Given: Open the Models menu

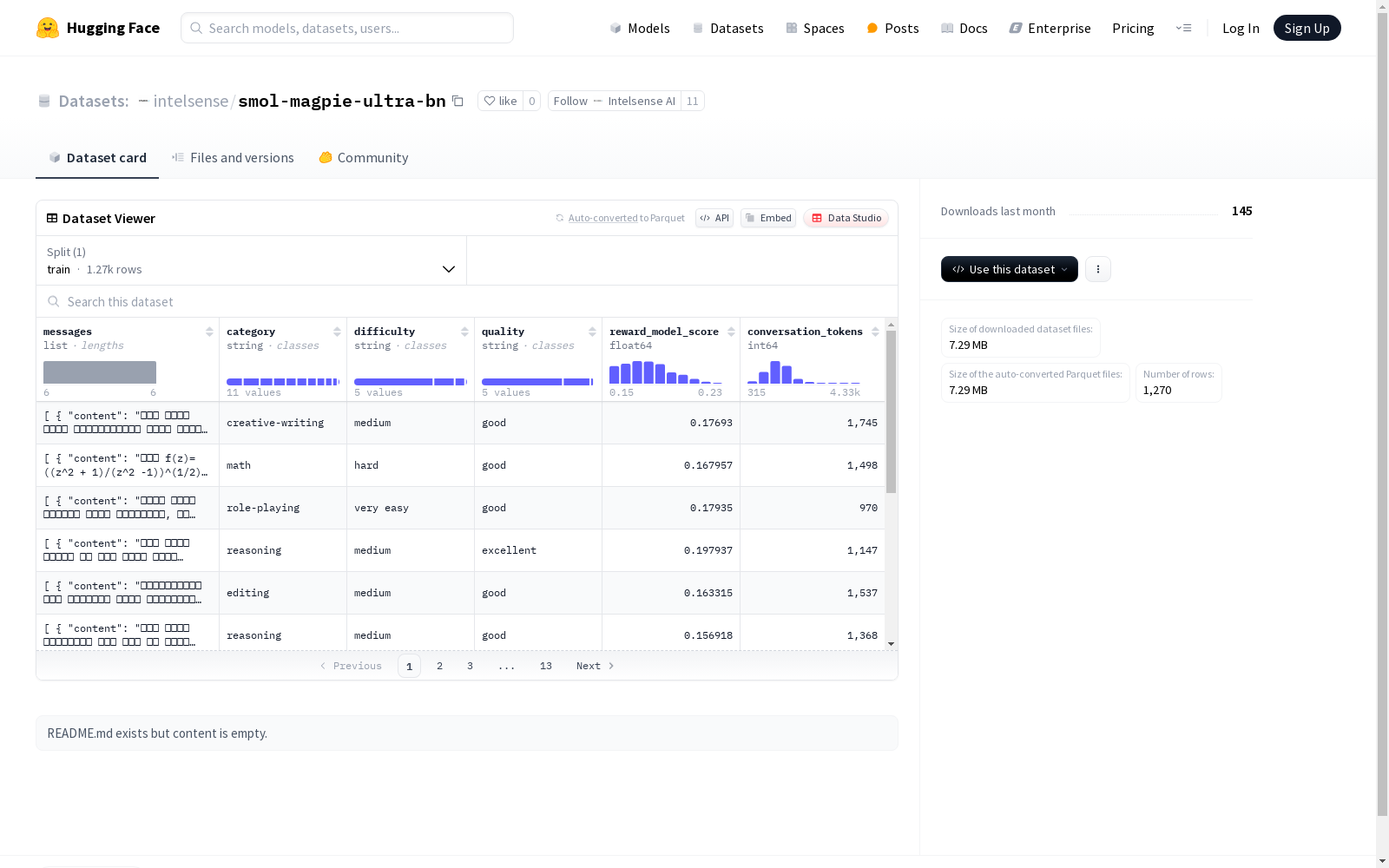Looking at the screenshot, I should click(x=640, y=28).
